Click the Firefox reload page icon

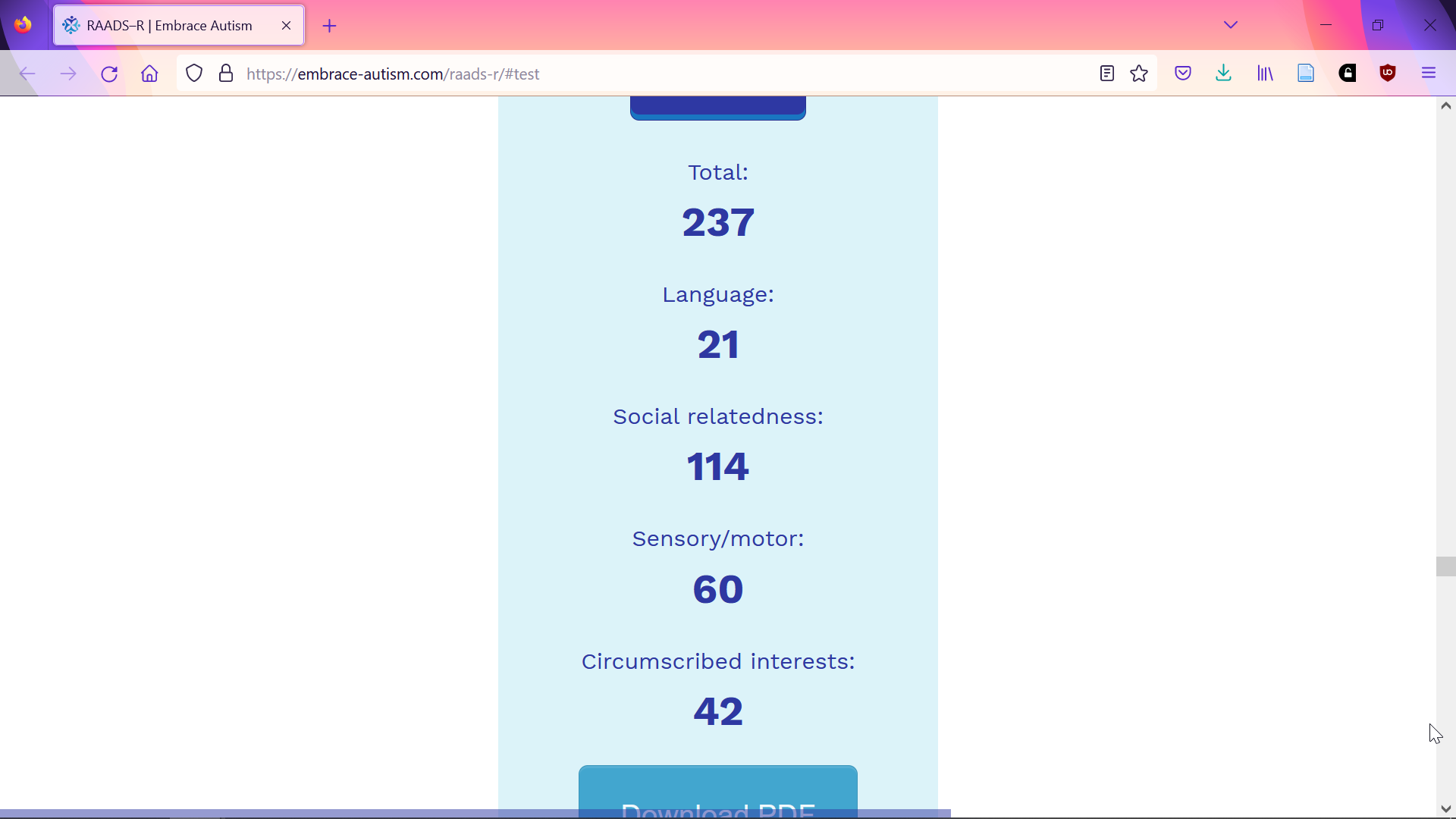tap(109, 74)
